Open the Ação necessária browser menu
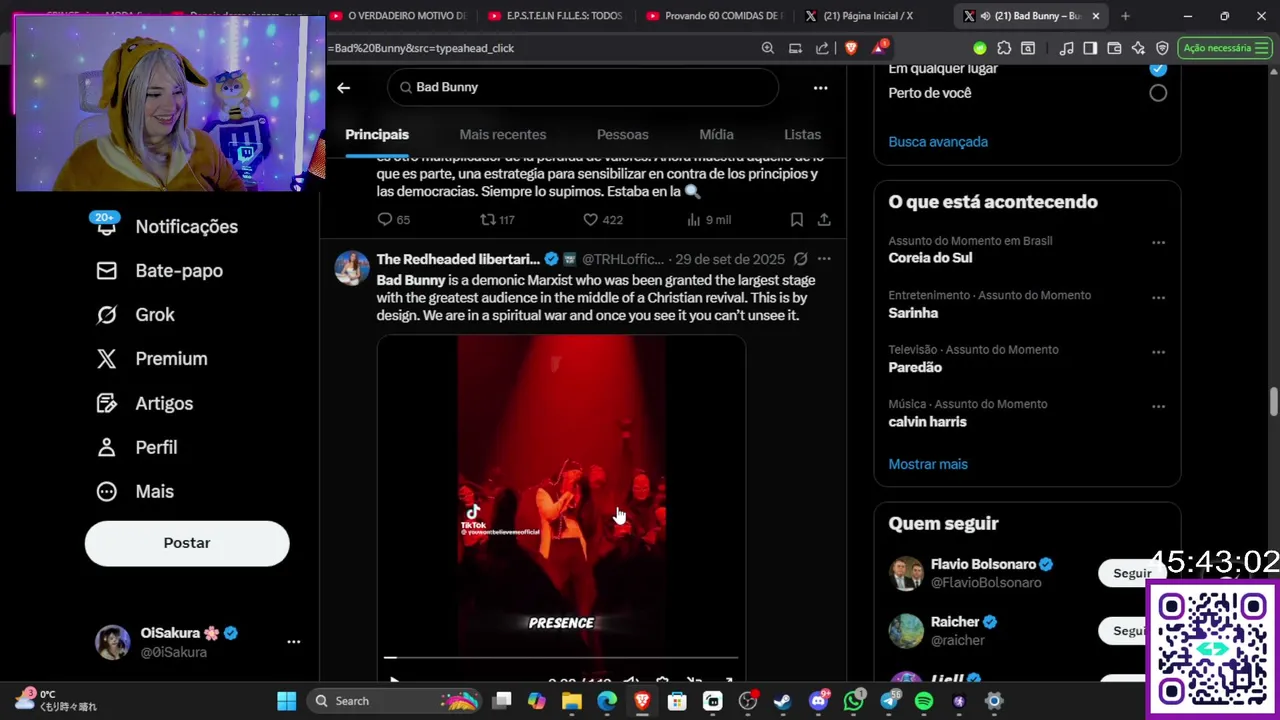 point(1225,48)
